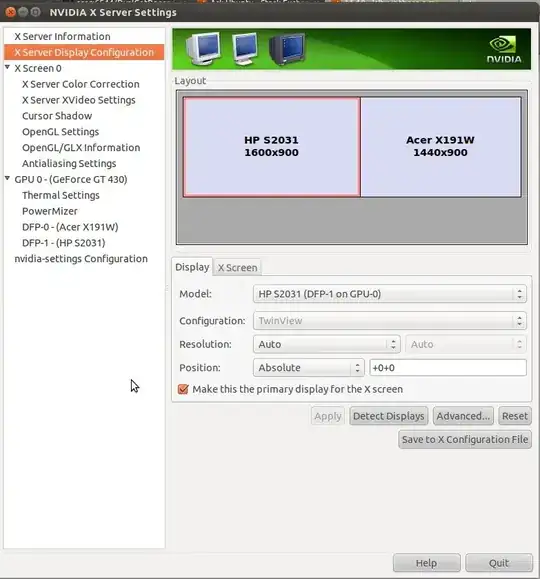540x579 pixels.
Task: Open PowerMizer page
Action: [50, 211]
